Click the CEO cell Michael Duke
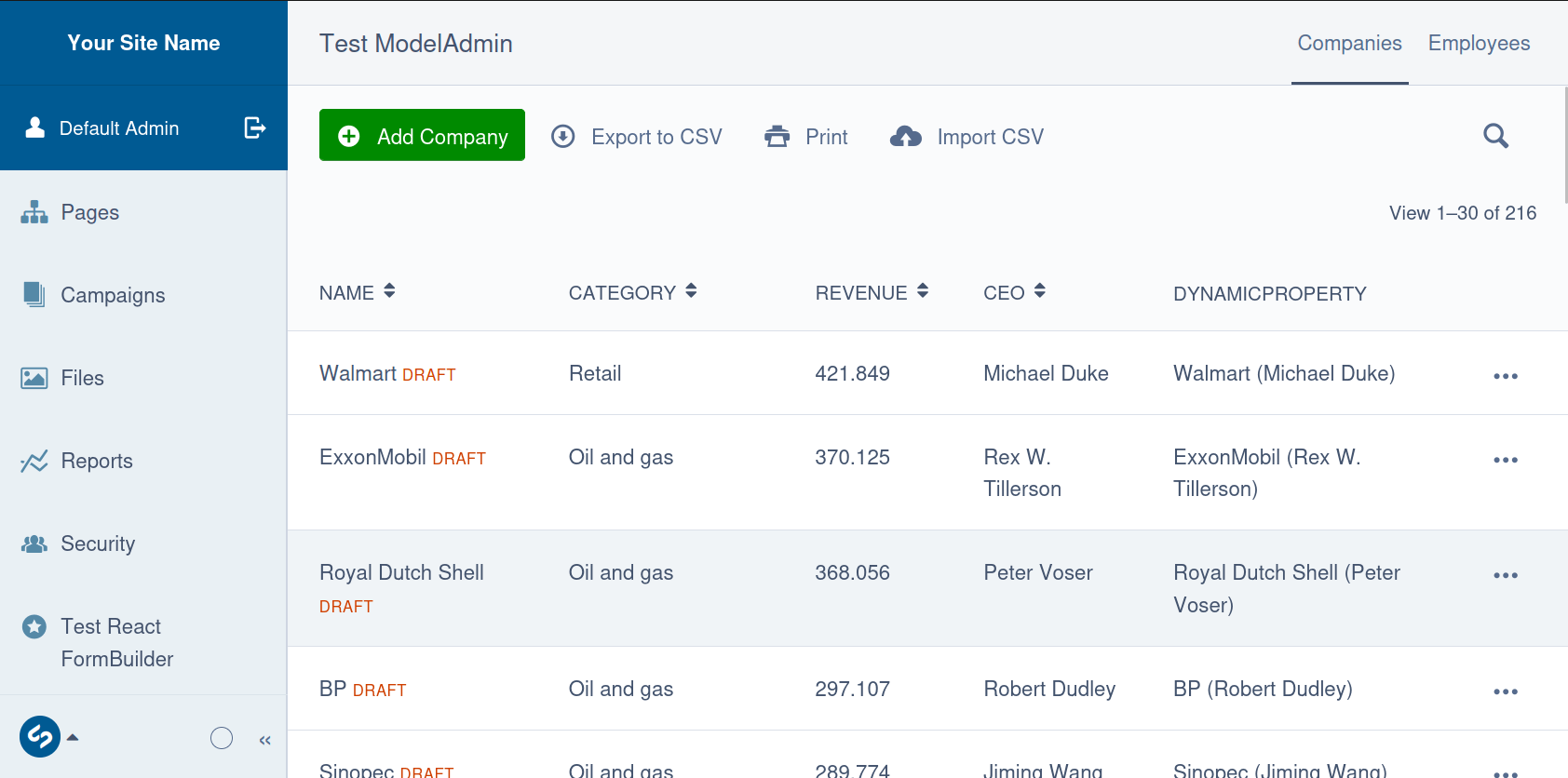 1046,373
